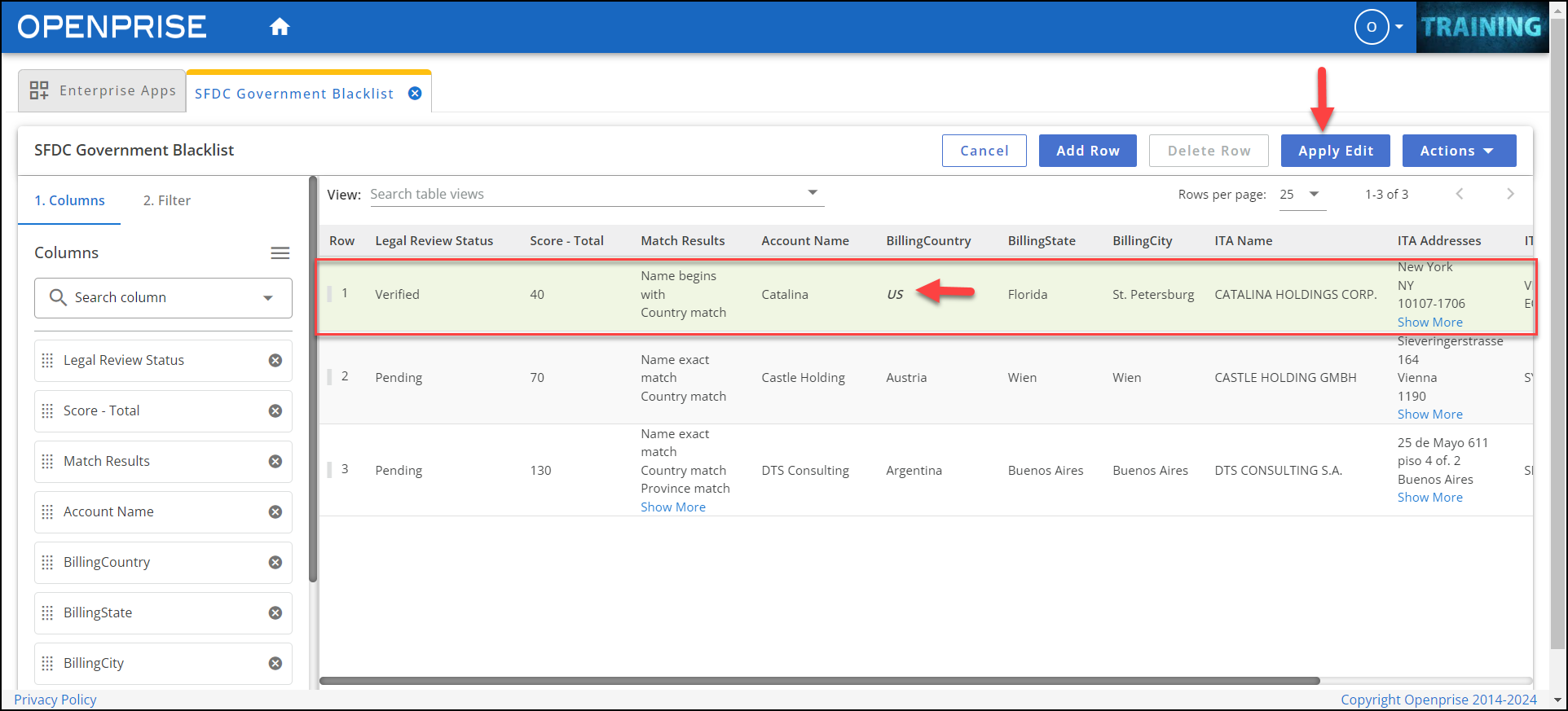1568x711 pixels.
Task: Go to next page of results
Action: [x=1509, y=194]
